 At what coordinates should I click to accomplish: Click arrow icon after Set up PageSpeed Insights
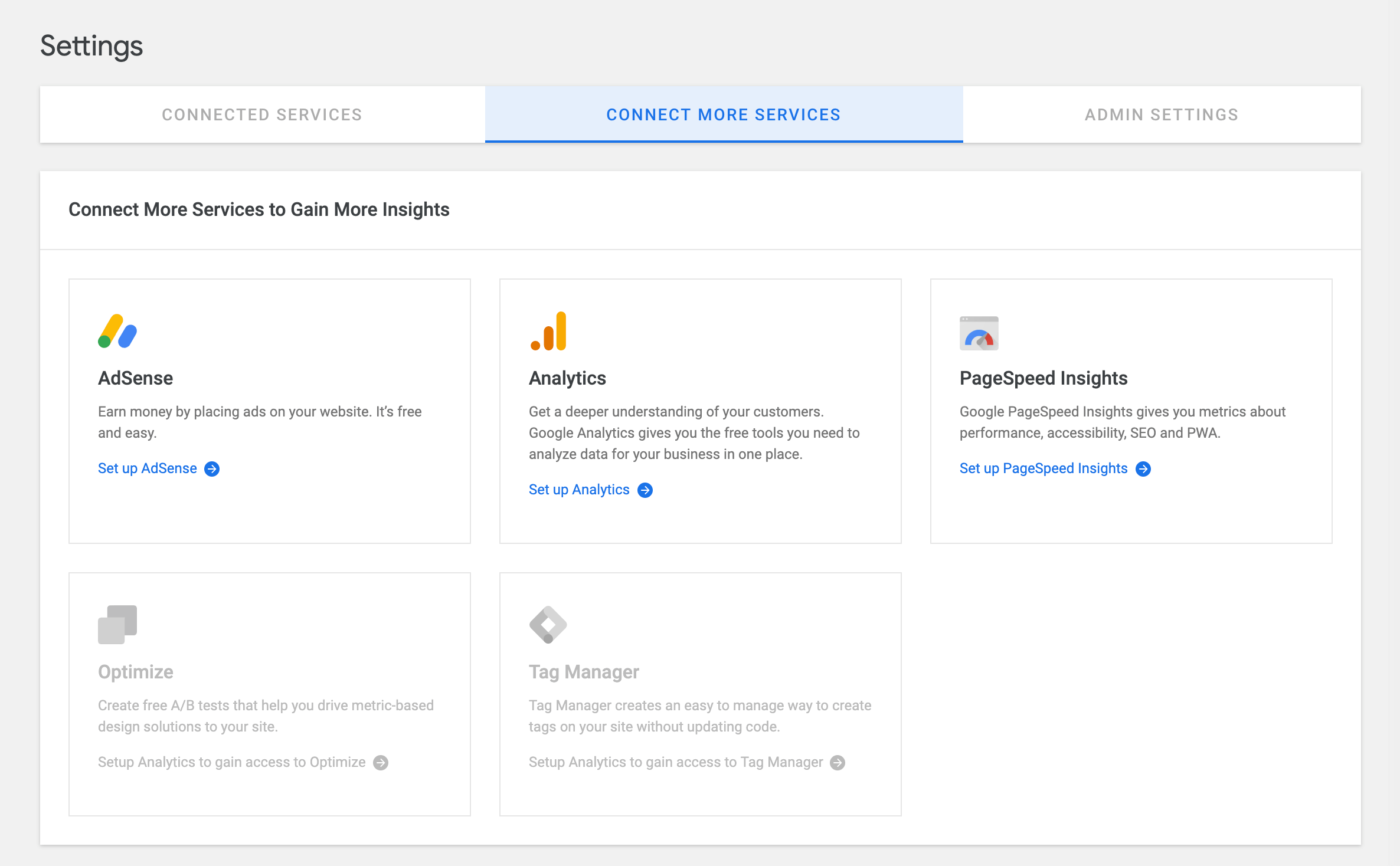1143,469
